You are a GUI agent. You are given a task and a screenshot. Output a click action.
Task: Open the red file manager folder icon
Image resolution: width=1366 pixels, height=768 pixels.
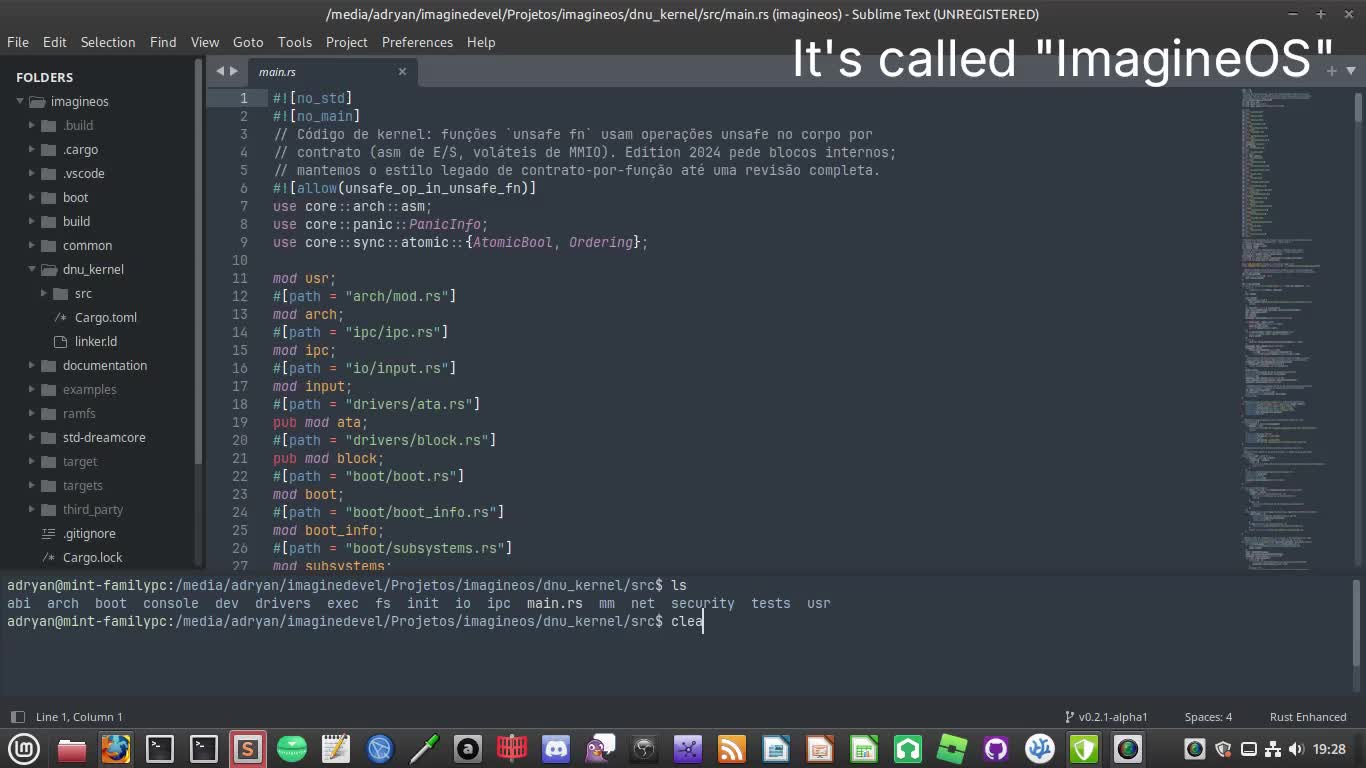(x=71, y=748)
